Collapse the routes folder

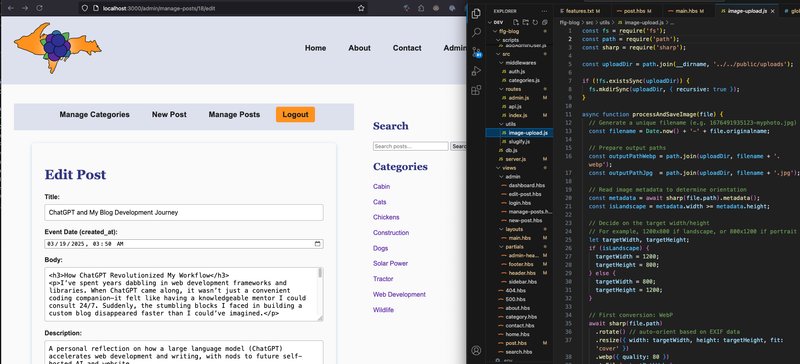click(502, 89)
